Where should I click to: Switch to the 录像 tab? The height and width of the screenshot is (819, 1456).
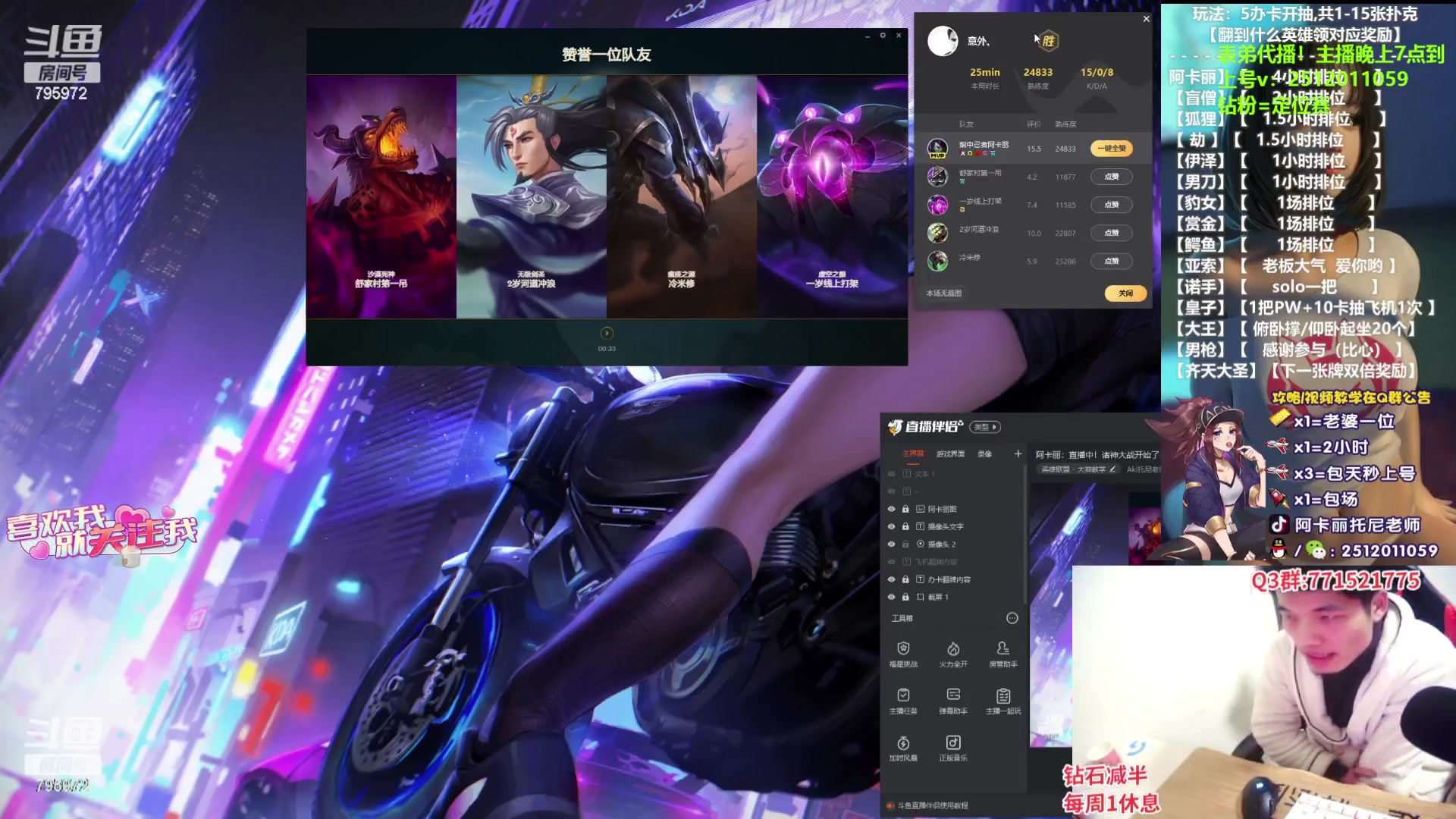[984, 453]
